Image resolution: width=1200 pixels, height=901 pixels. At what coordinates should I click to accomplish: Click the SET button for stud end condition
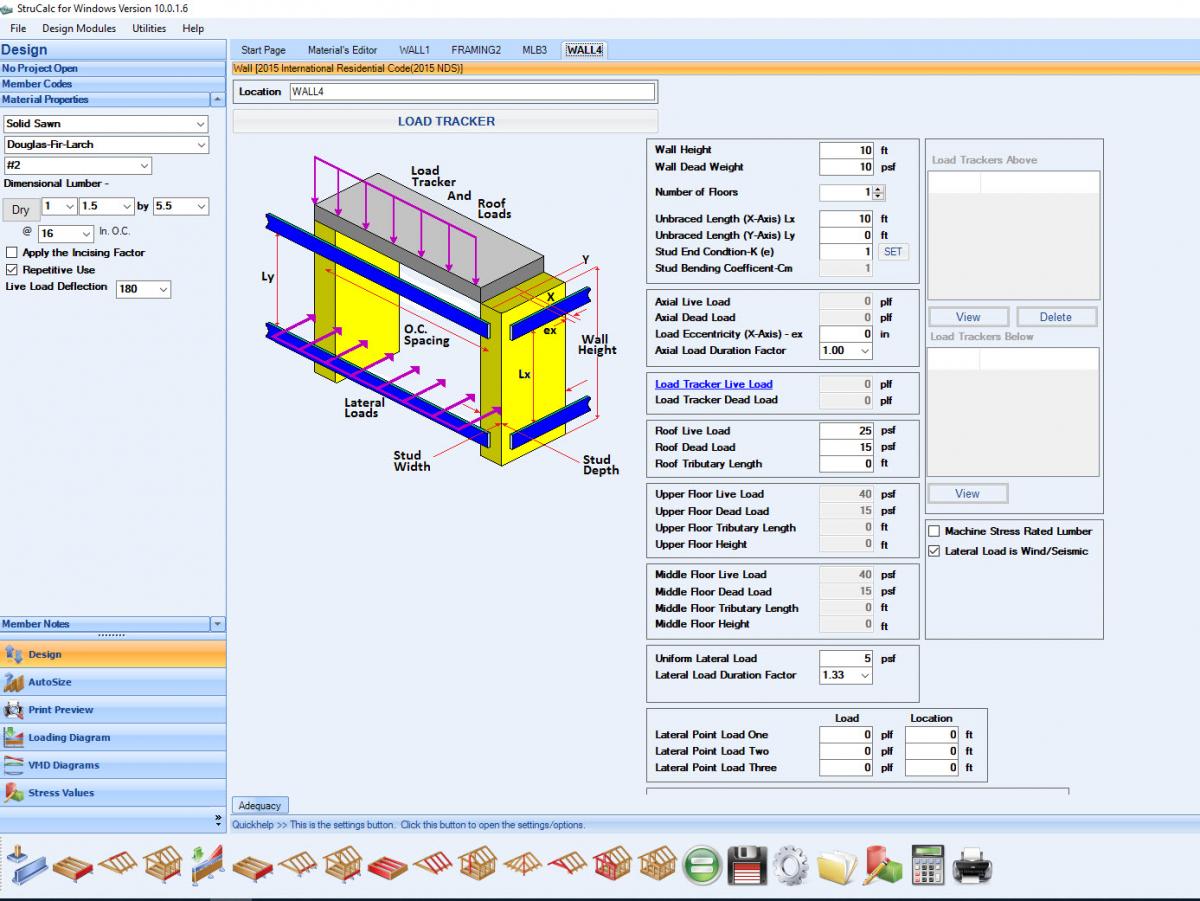(893, 252)
